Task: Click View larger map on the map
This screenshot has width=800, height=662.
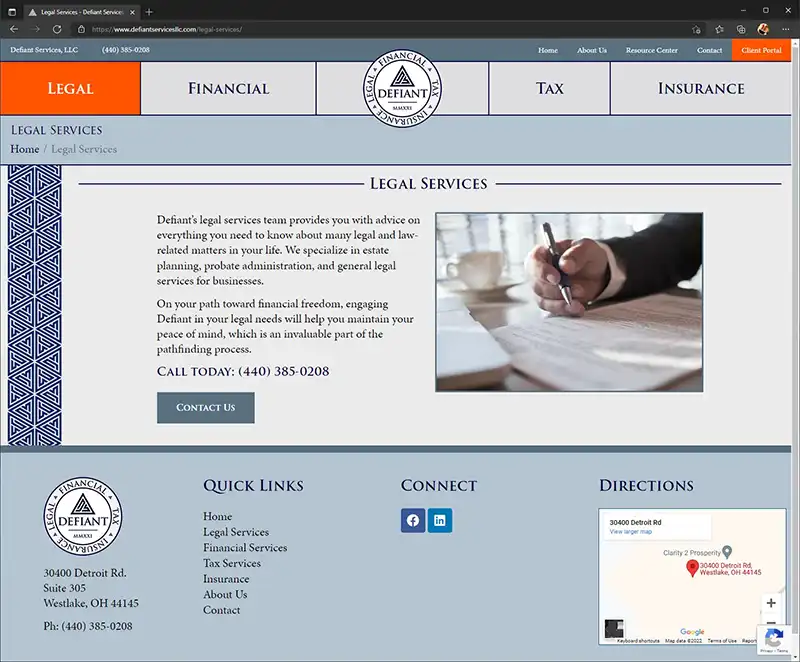Action: point(631,531)
